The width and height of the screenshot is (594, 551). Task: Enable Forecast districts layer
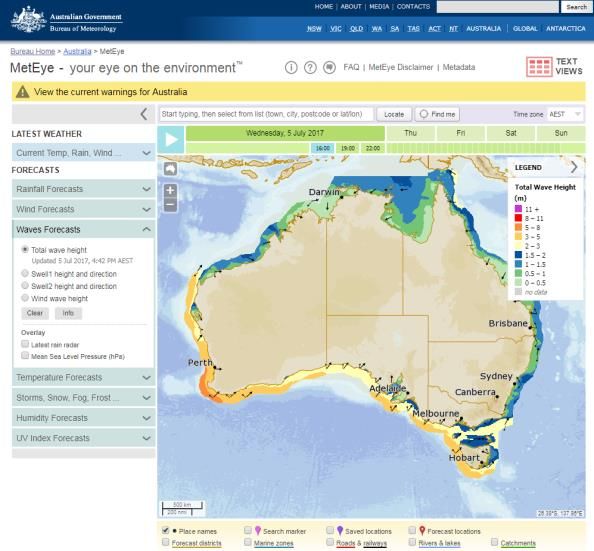(166, 542)
